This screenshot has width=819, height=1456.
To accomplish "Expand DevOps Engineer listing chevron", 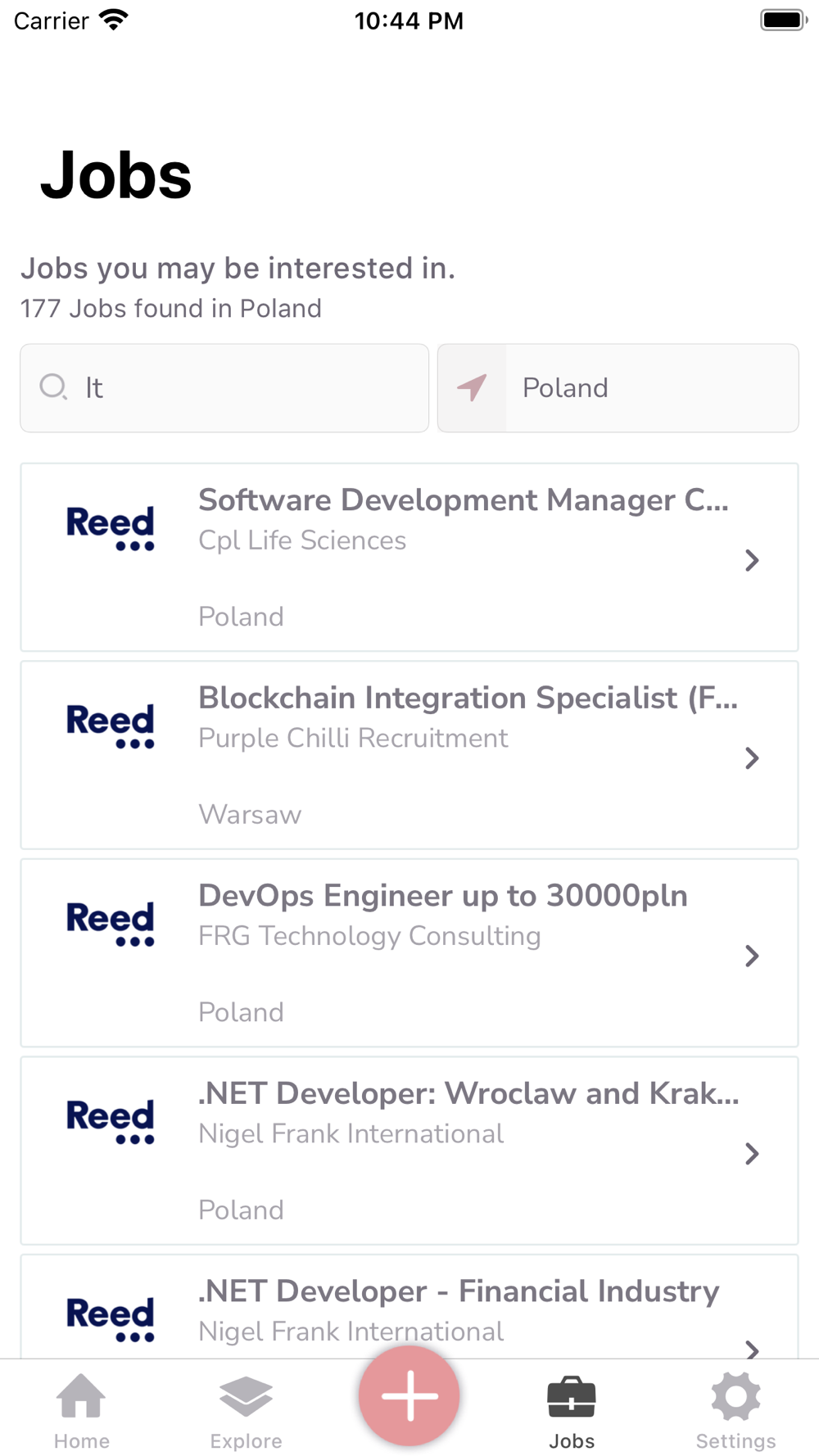I will (x=752, y=956).
